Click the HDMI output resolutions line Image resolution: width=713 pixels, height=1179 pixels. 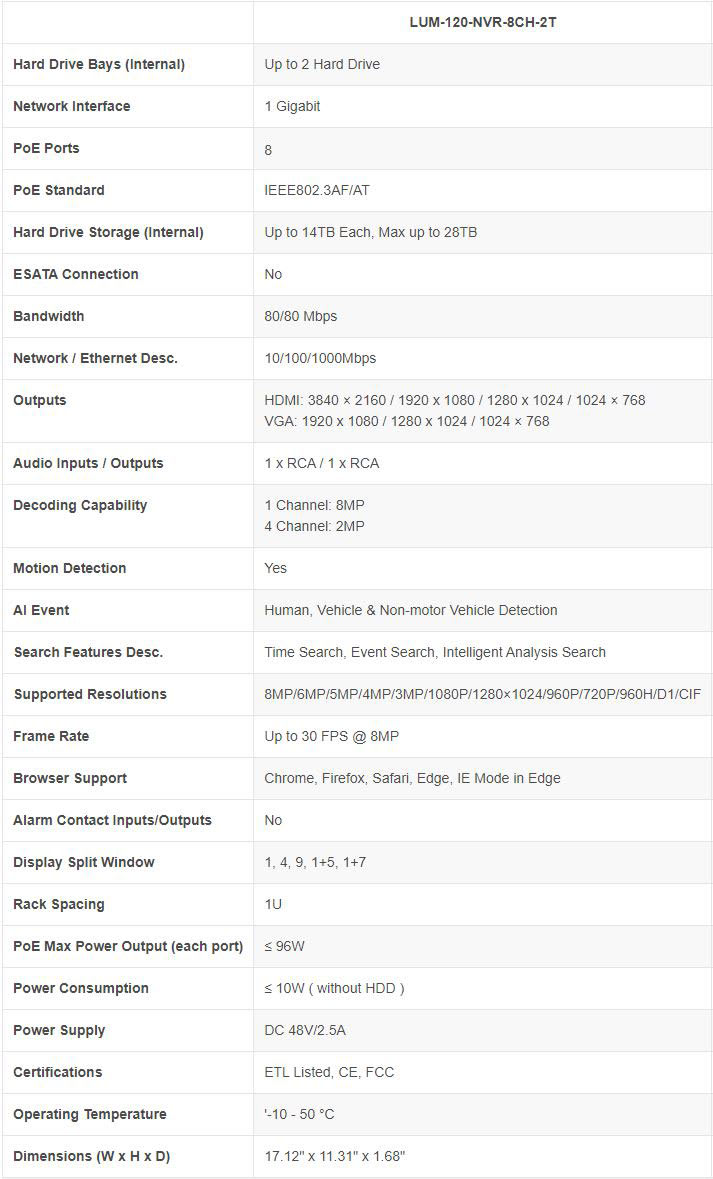click(455, 400)
